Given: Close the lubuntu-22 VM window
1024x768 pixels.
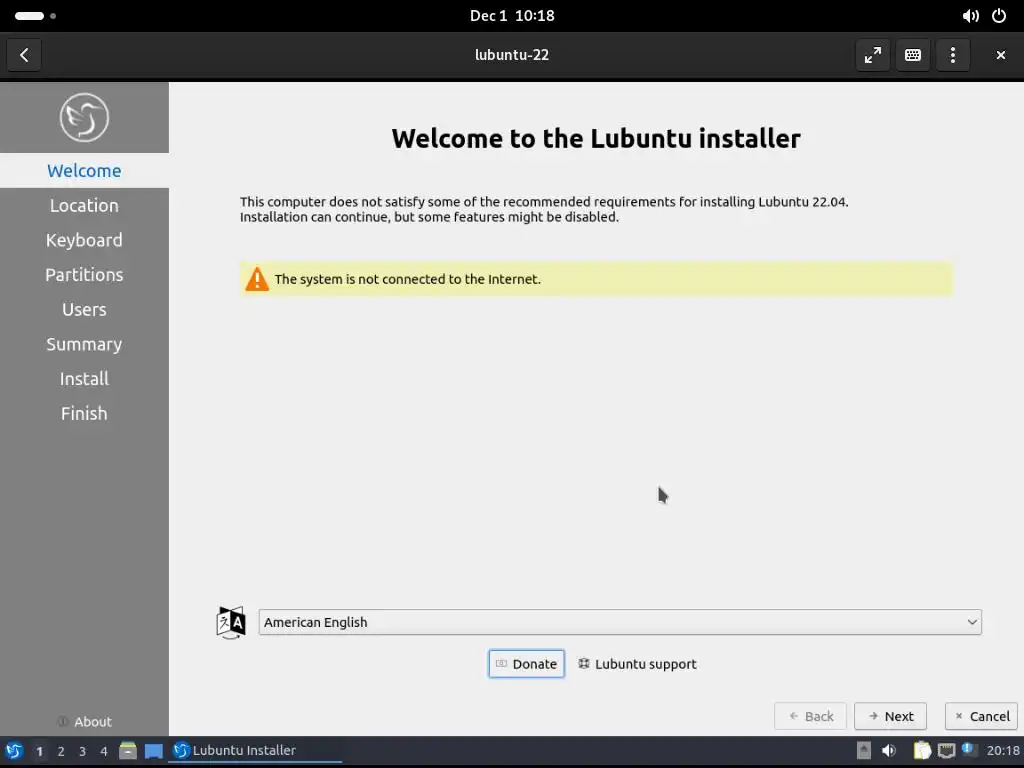Looking at the screenshot, I should [1000, 55].
